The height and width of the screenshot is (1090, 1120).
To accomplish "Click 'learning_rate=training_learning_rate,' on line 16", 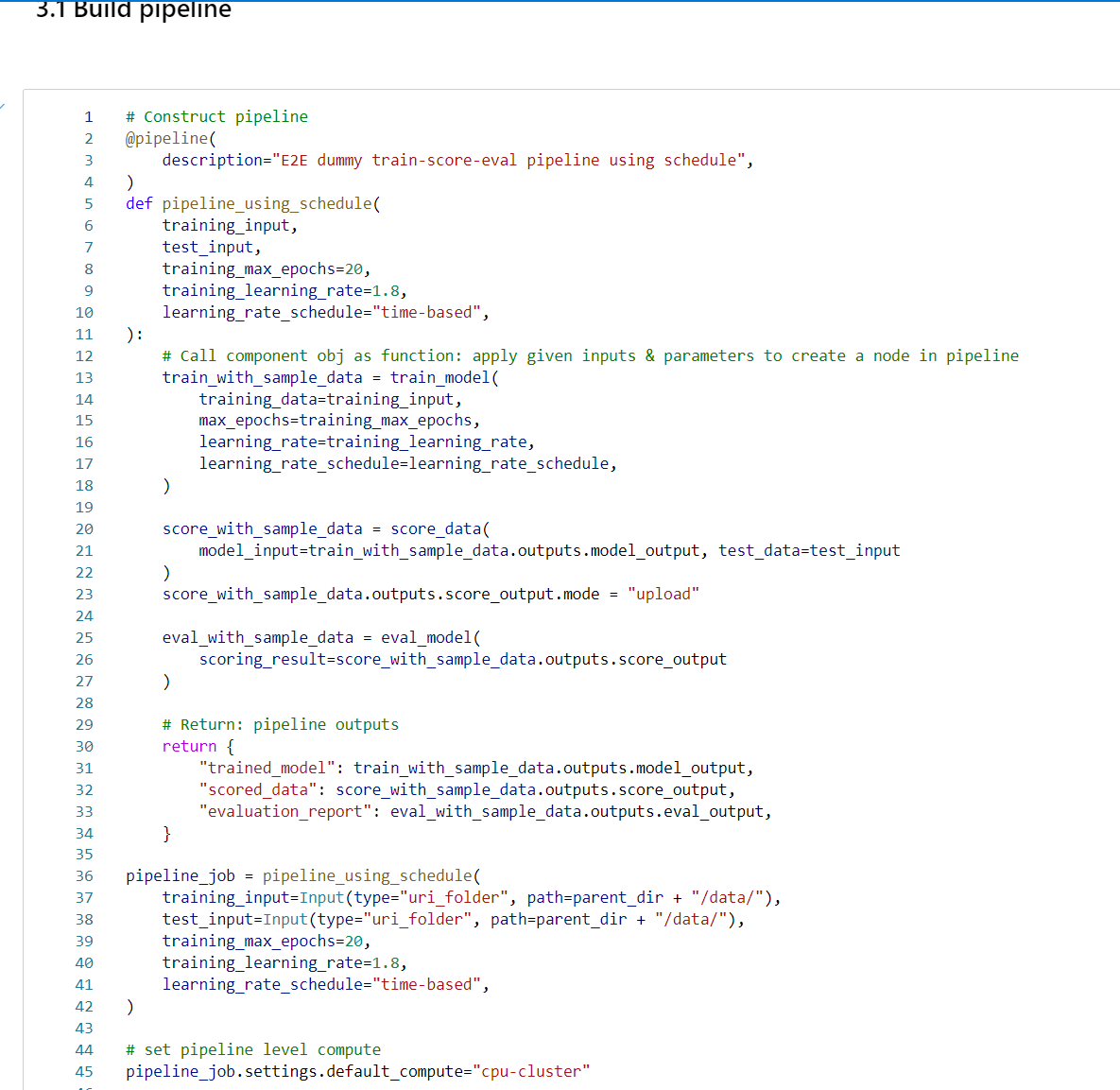I will point(367,442).
